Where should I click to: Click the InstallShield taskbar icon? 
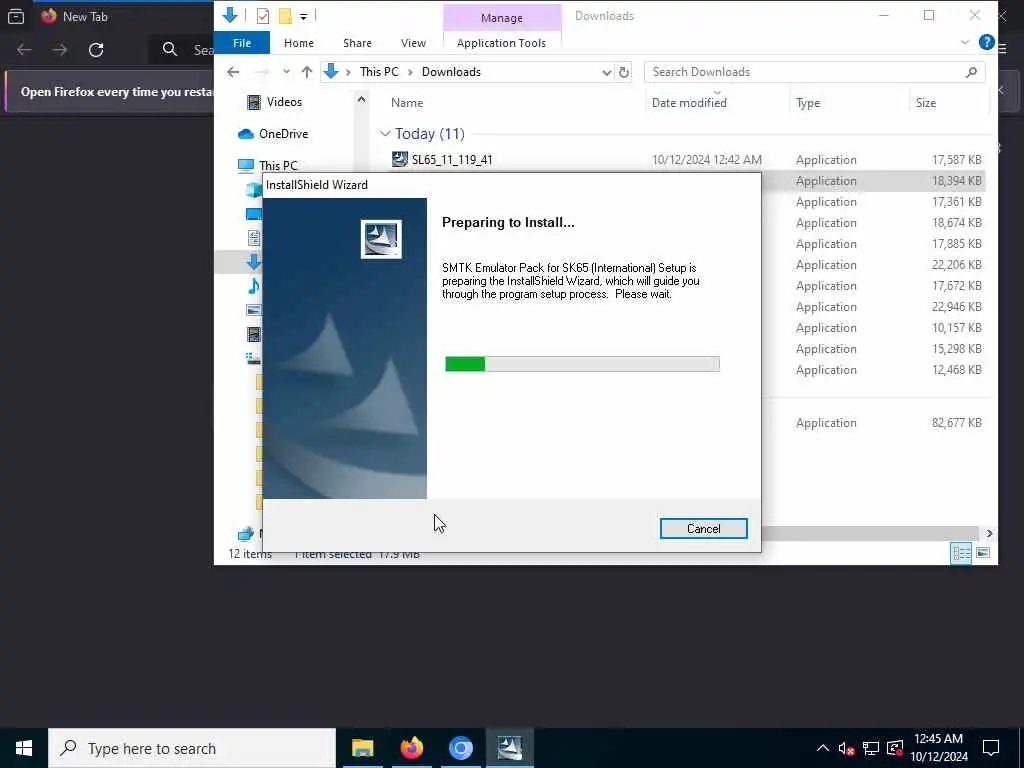pyautogui.click(x=509, y=748)
